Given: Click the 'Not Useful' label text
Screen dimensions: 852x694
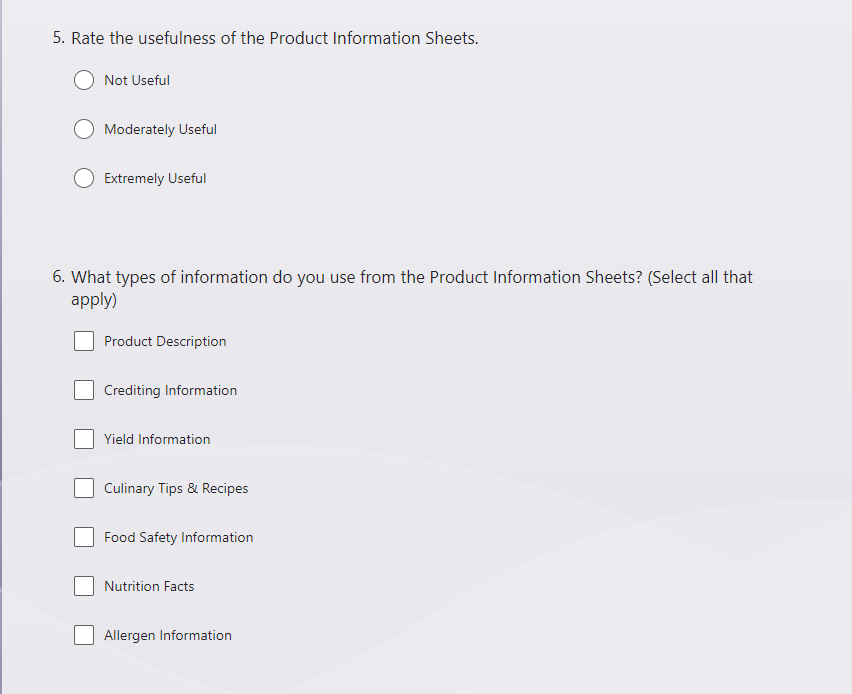Looking at the screenshot, I should pos(137,80).
